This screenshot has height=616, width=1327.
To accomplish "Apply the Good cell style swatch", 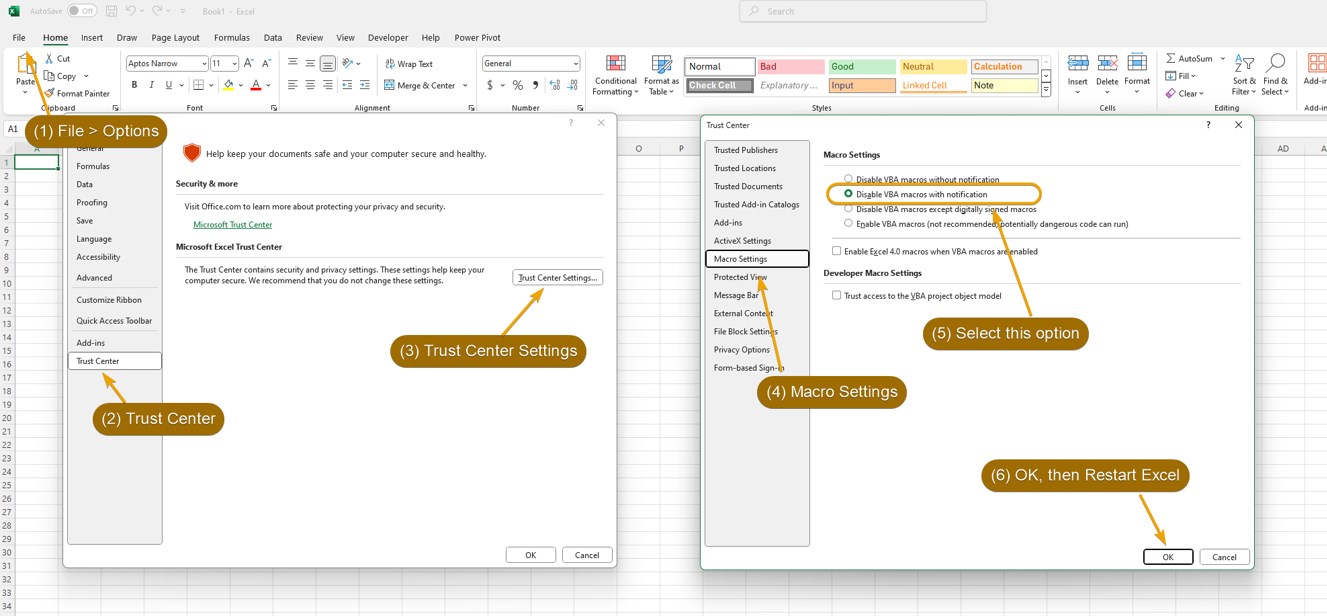I will [861, 67].
